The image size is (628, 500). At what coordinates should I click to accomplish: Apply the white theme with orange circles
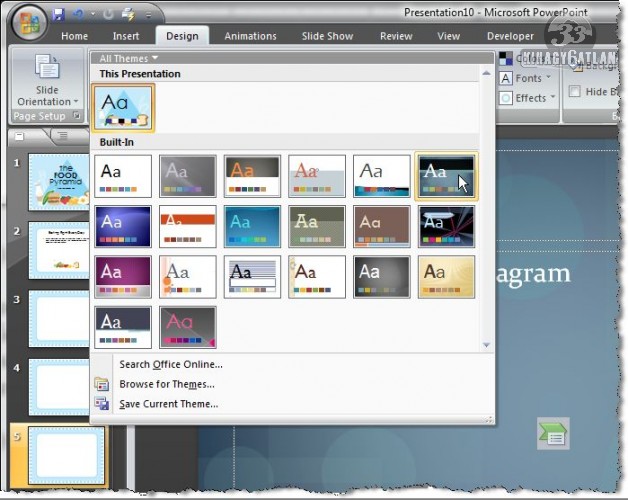187,277
